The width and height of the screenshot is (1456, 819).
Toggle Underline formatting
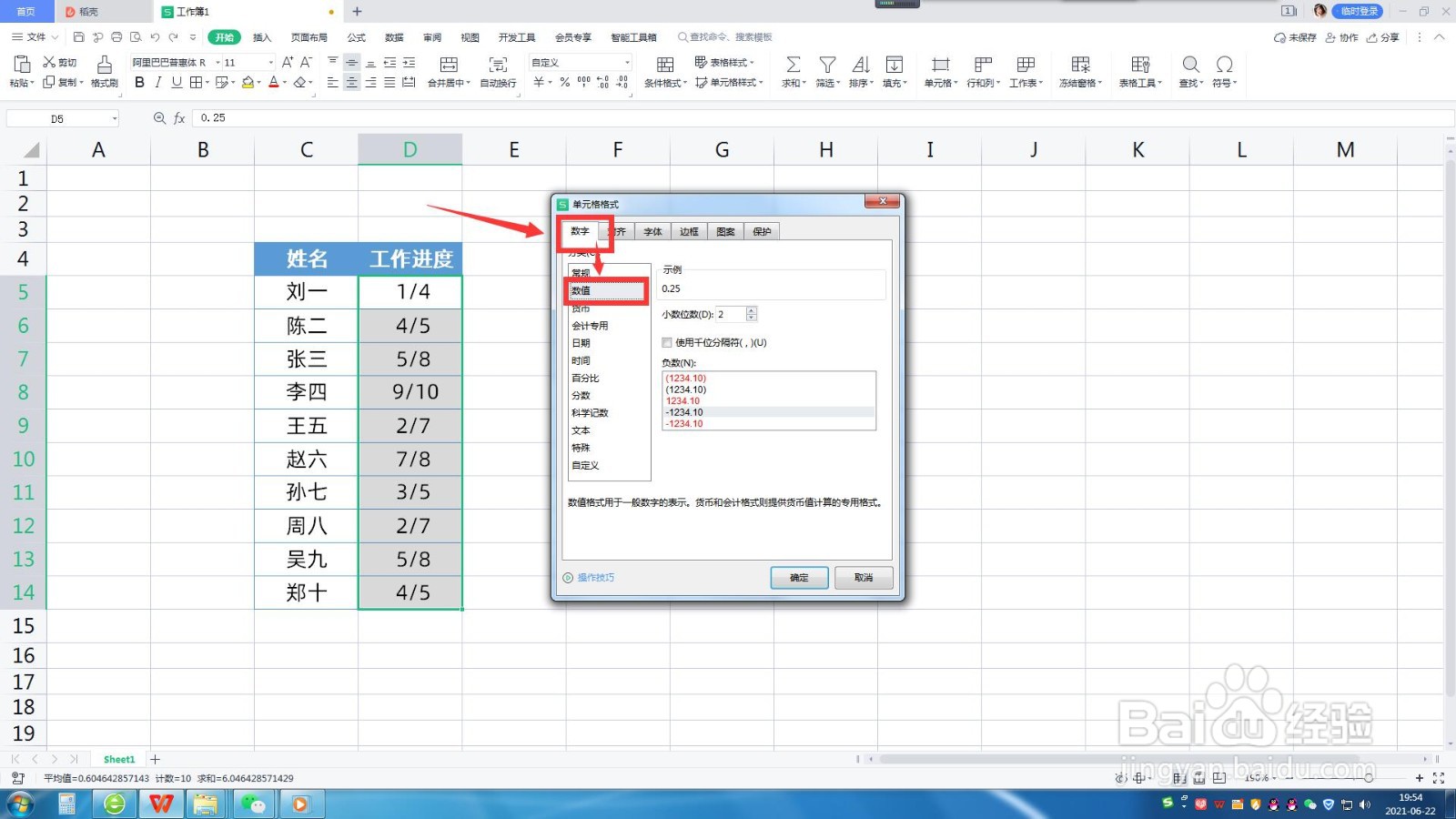(x=177, y=82)
